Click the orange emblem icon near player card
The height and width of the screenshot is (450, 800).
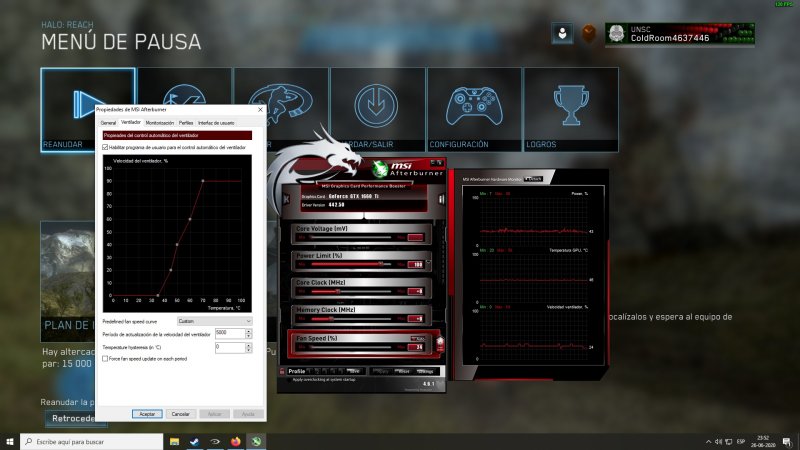click(588, 34)
